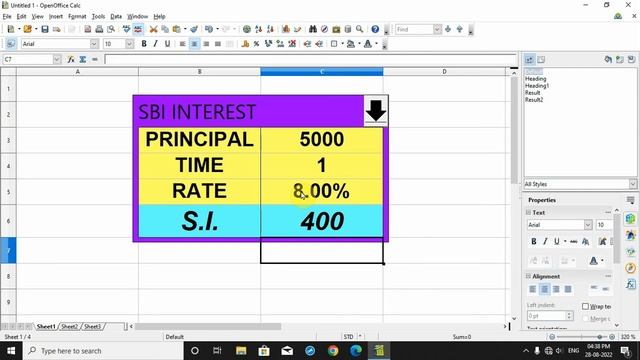
Task: Click the Cut scissors icon
Action: 153,29
